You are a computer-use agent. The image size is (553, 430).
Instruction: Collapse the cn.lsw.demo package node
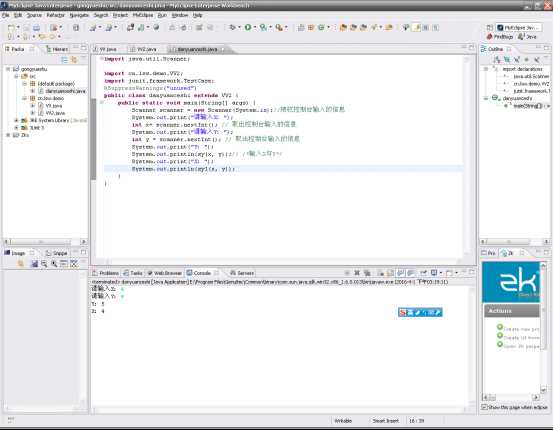[x=24, y=98]
